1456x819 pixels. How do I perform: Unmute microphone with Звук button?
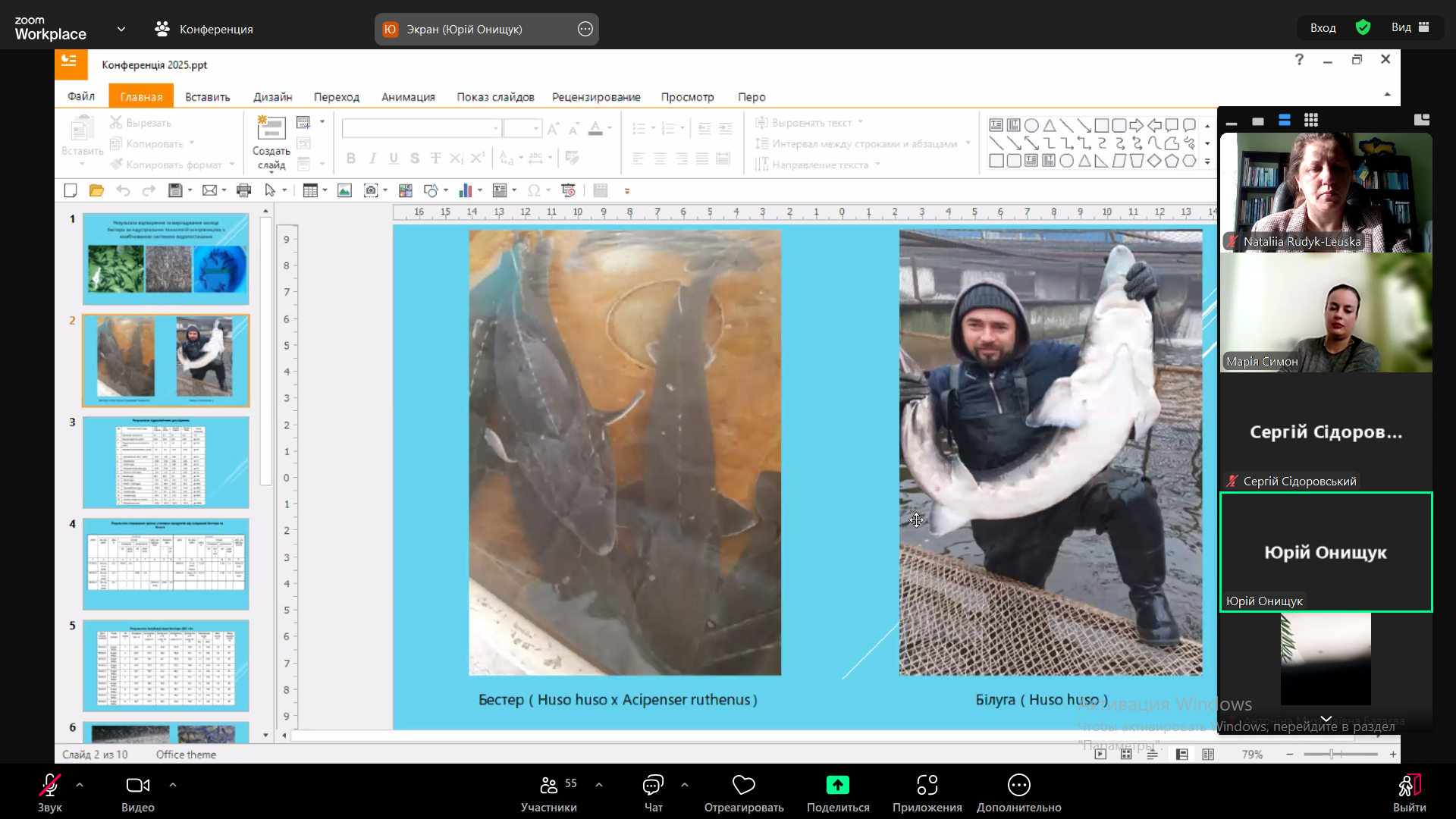coord(50,792)
